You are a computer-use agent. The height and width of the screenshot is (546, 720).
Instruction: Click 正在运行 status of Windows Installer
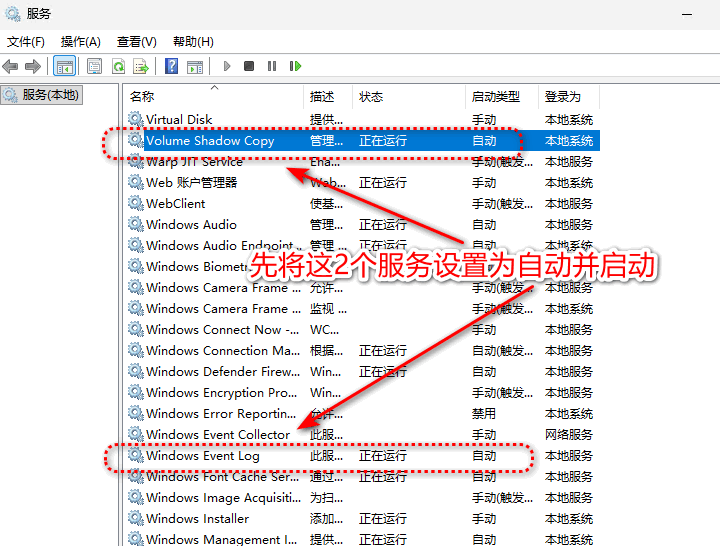(382, 519)
